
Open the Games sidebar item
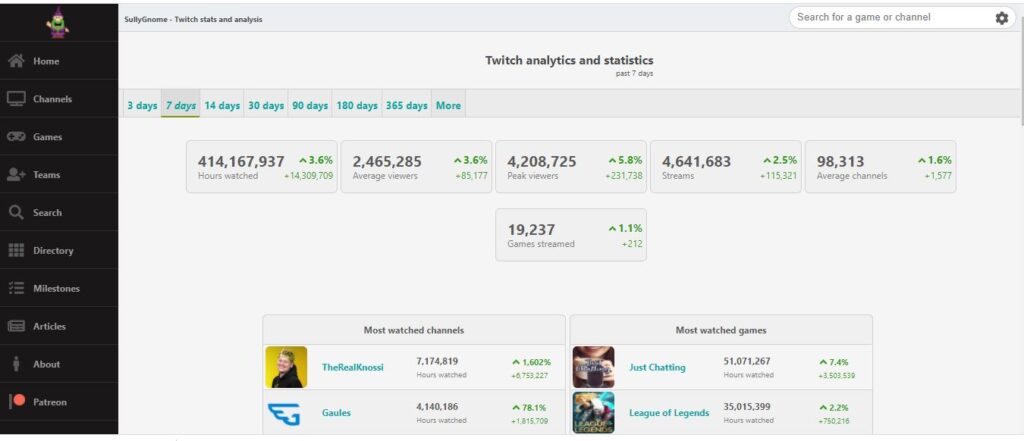pos(59,137)
